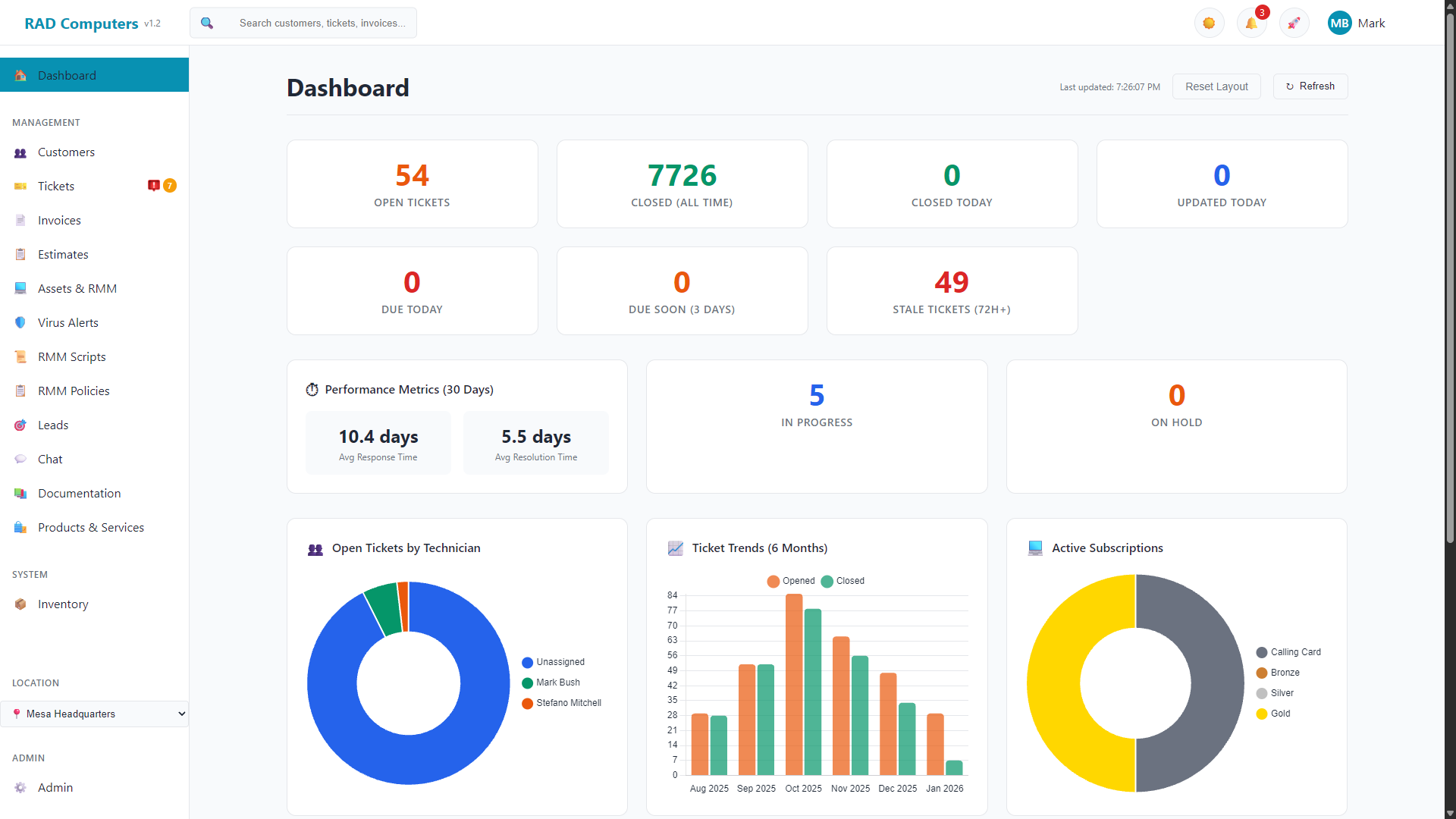The width and height of the screenshot is (1456, 819).
Task: Click the Admin gear icon
Action: point(20,788)
